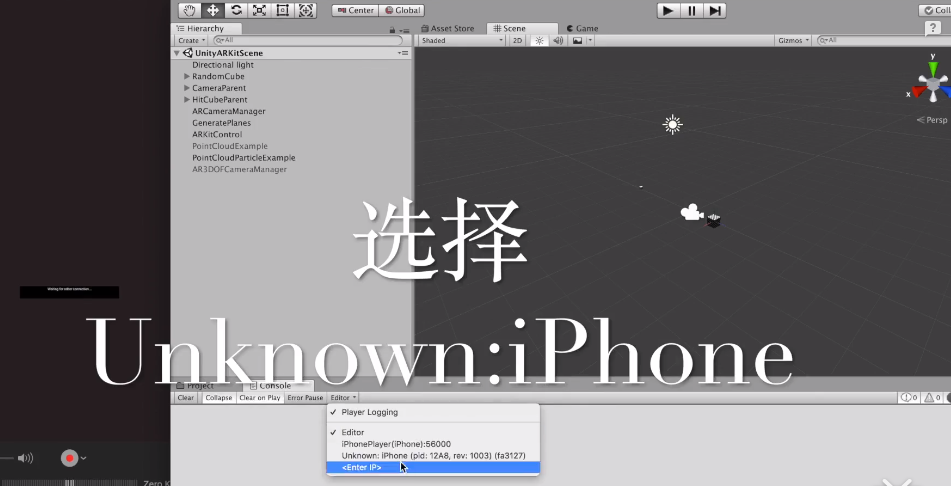Select the Rect transform tool
The width and height of the screenshot is (951, 486).
tap(283, 10)
